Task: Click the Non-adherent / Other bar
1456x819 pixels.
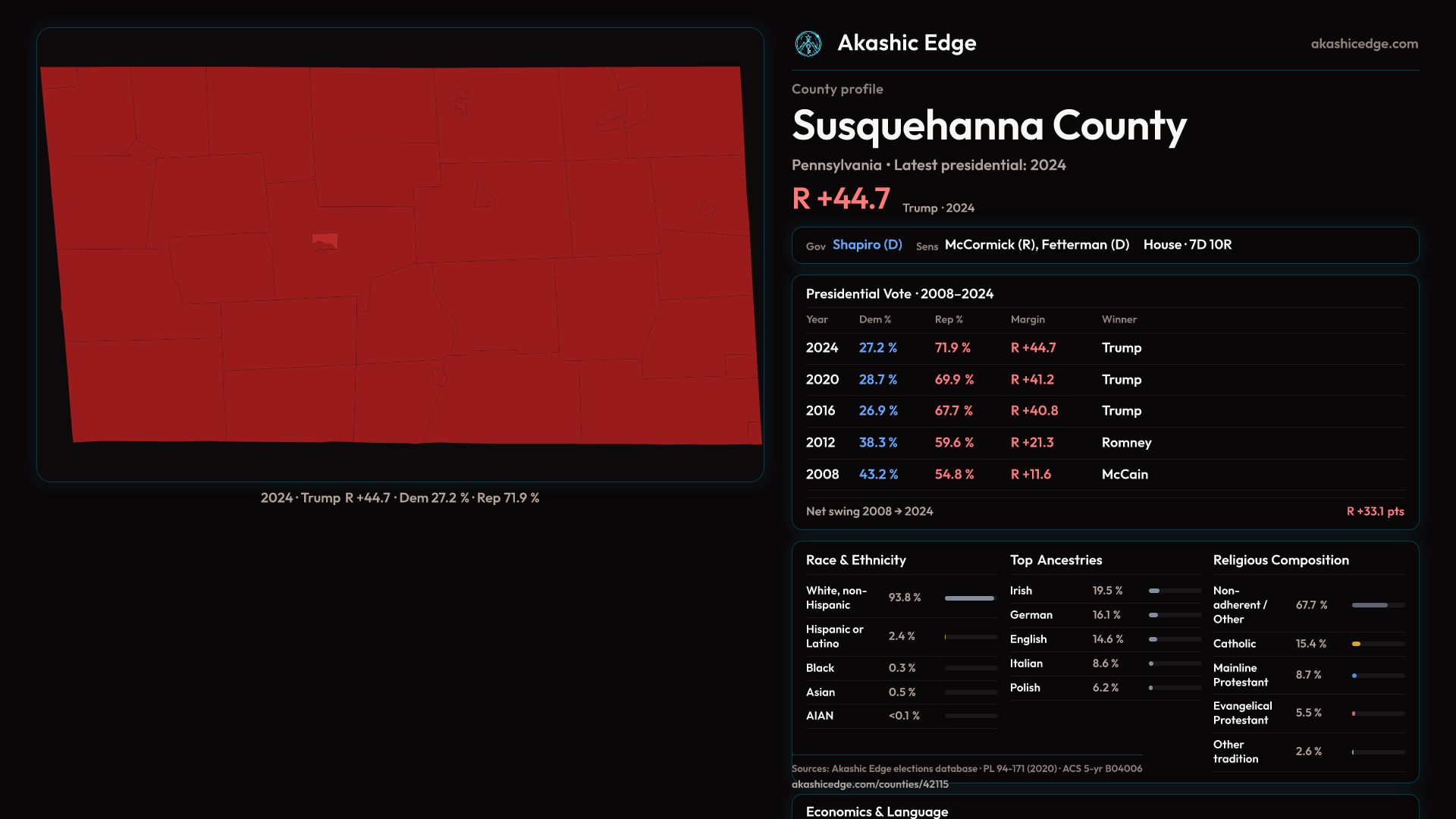Action: (x=1370, y=605)
